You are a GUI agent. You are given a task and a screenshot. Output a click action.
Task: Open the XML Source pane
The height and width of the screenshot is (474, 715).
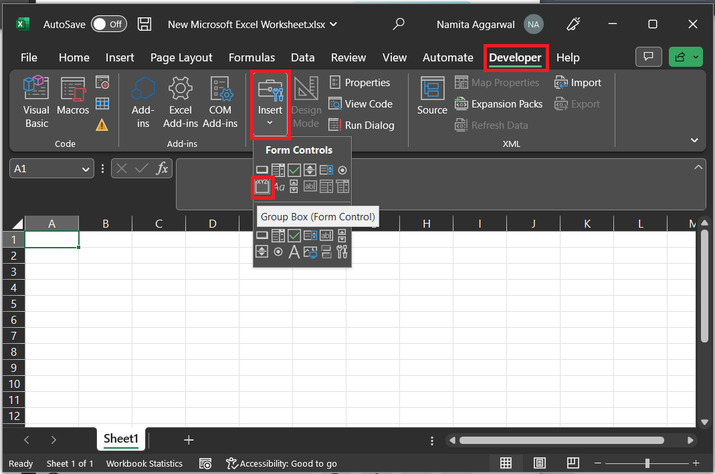(432, 96)
